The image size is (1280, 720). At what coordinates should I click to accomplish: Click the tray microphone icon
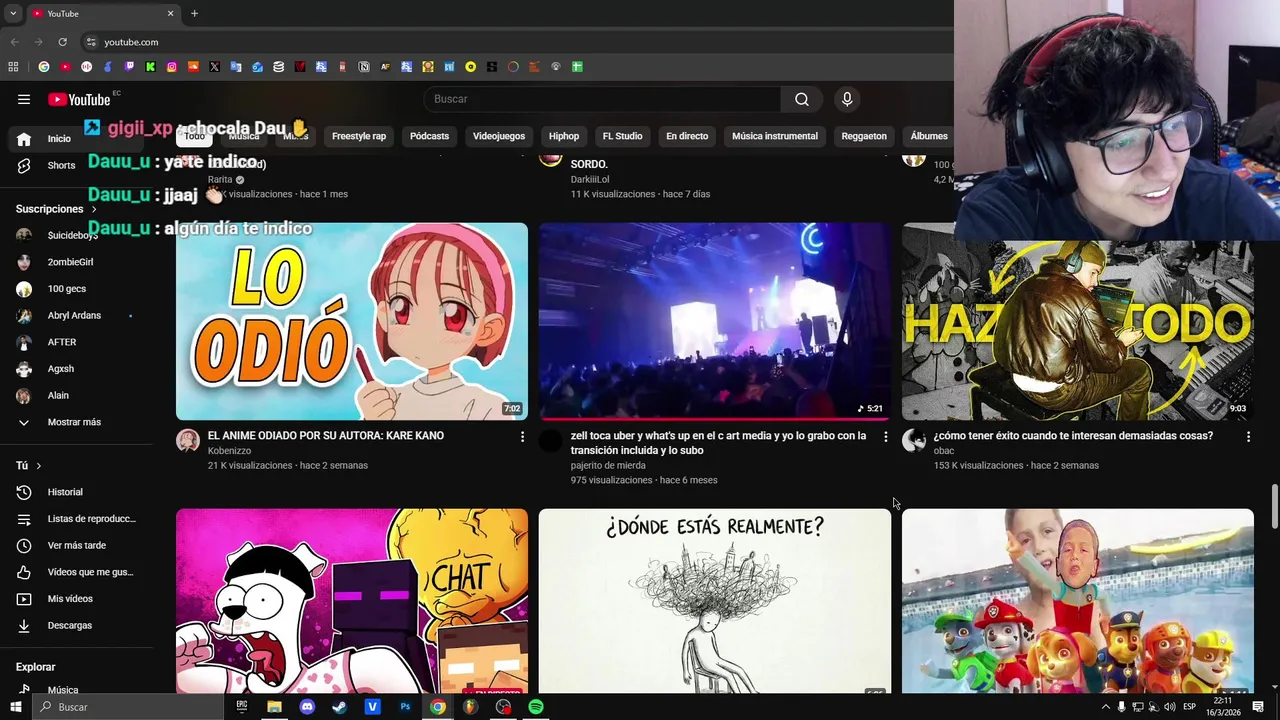(1121, 707)
